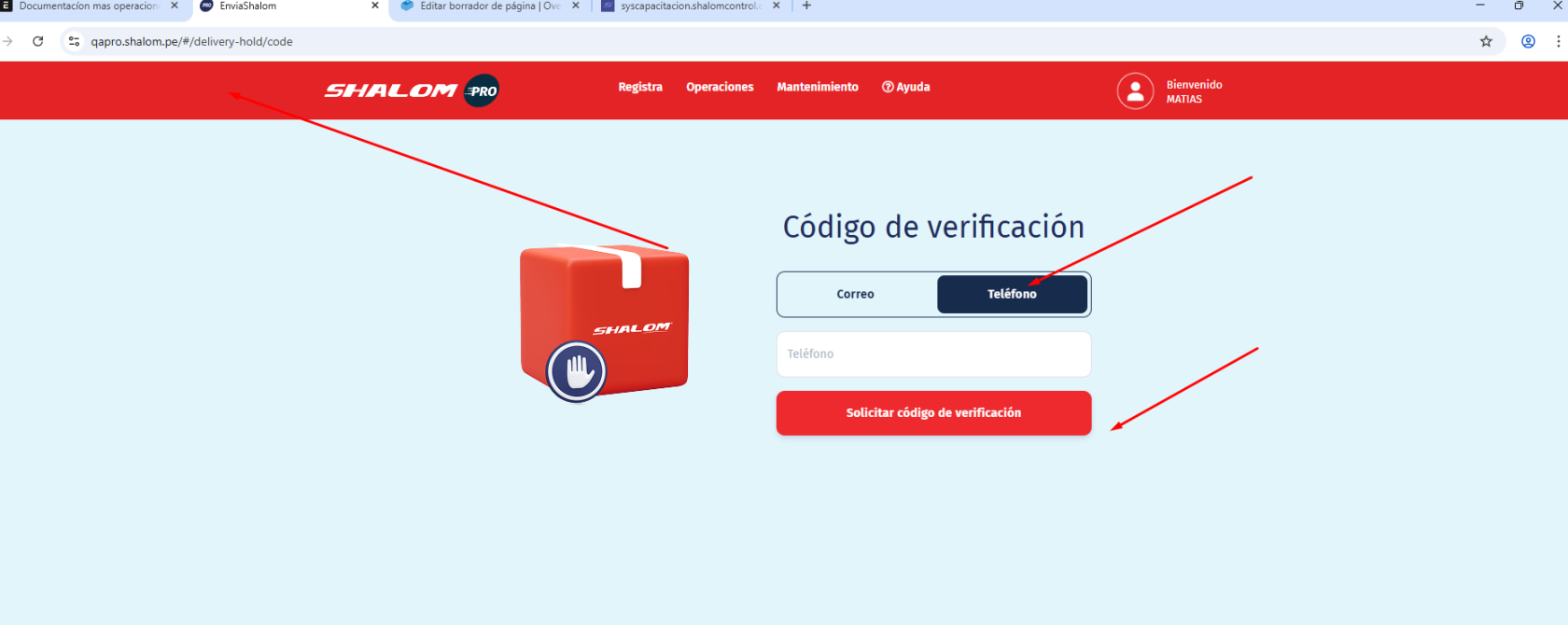Click the user profile avatar icon
The height and width of the screenshot is (625, 1568).
1135,91
